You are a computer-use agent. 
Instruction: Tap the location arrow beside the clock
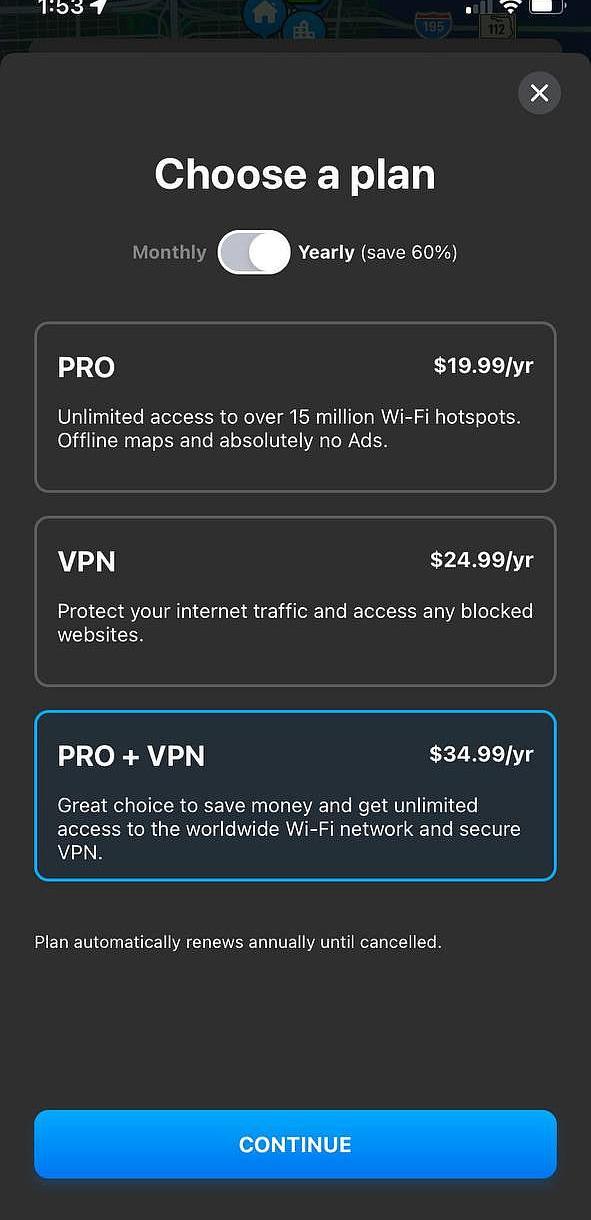[x=98, y=7]
